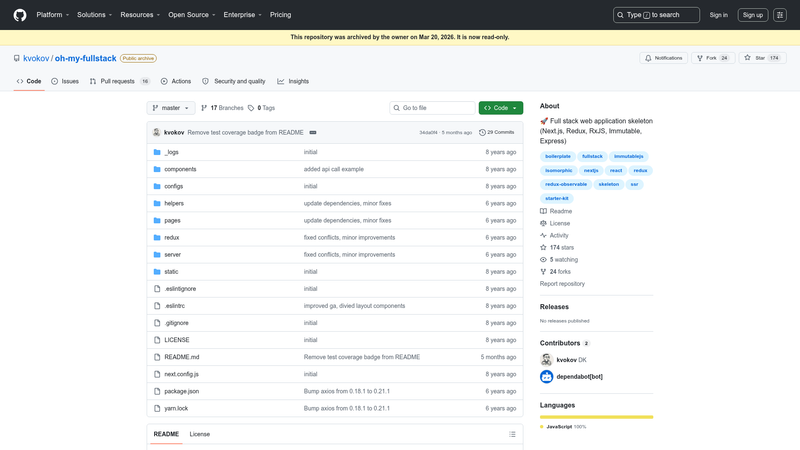Click the starter-kit topic tag
Screen dimensions: 800x450
click(557, 198)
